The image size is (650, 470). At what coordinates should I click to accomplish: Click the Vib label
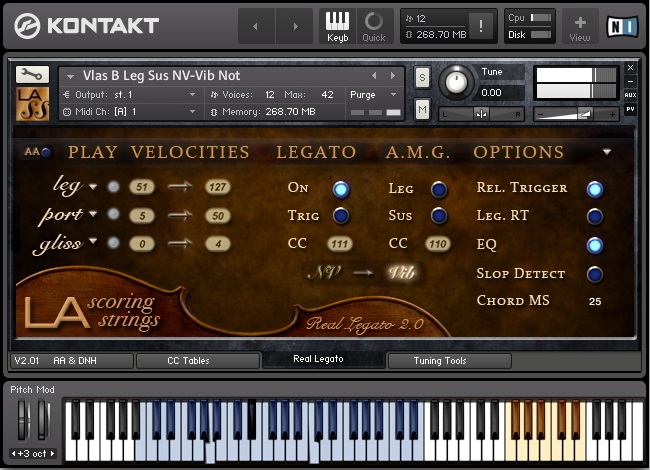401,272
